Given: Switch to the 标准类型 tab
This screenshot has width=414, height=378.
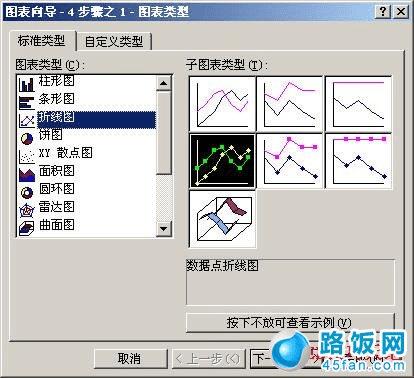Looking at the screenshot, I should tap(42, 41).
